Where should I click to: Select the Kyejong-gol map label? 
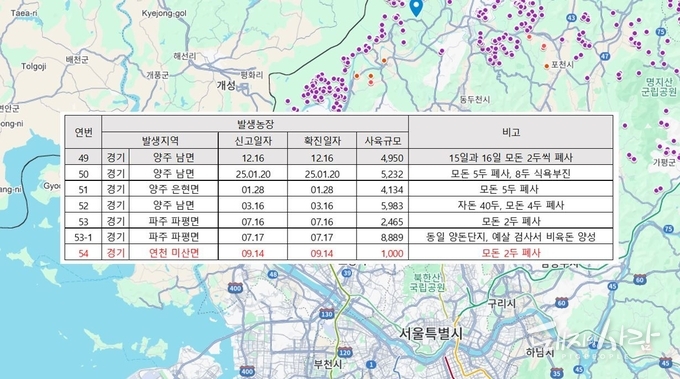click(x=164, y=13)
